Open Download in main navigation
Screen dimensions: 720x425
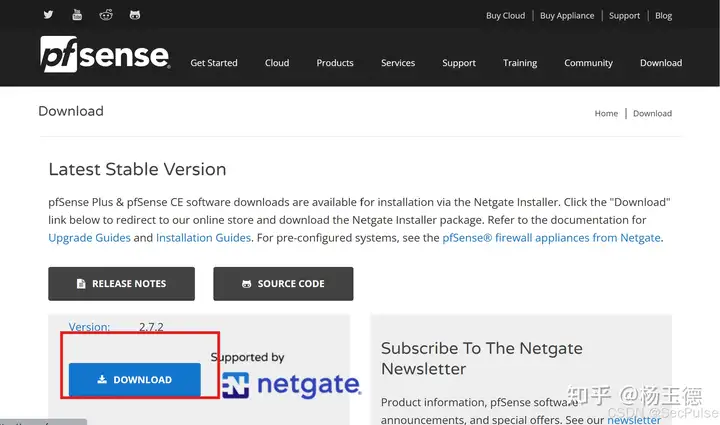(x=661, y=63)
